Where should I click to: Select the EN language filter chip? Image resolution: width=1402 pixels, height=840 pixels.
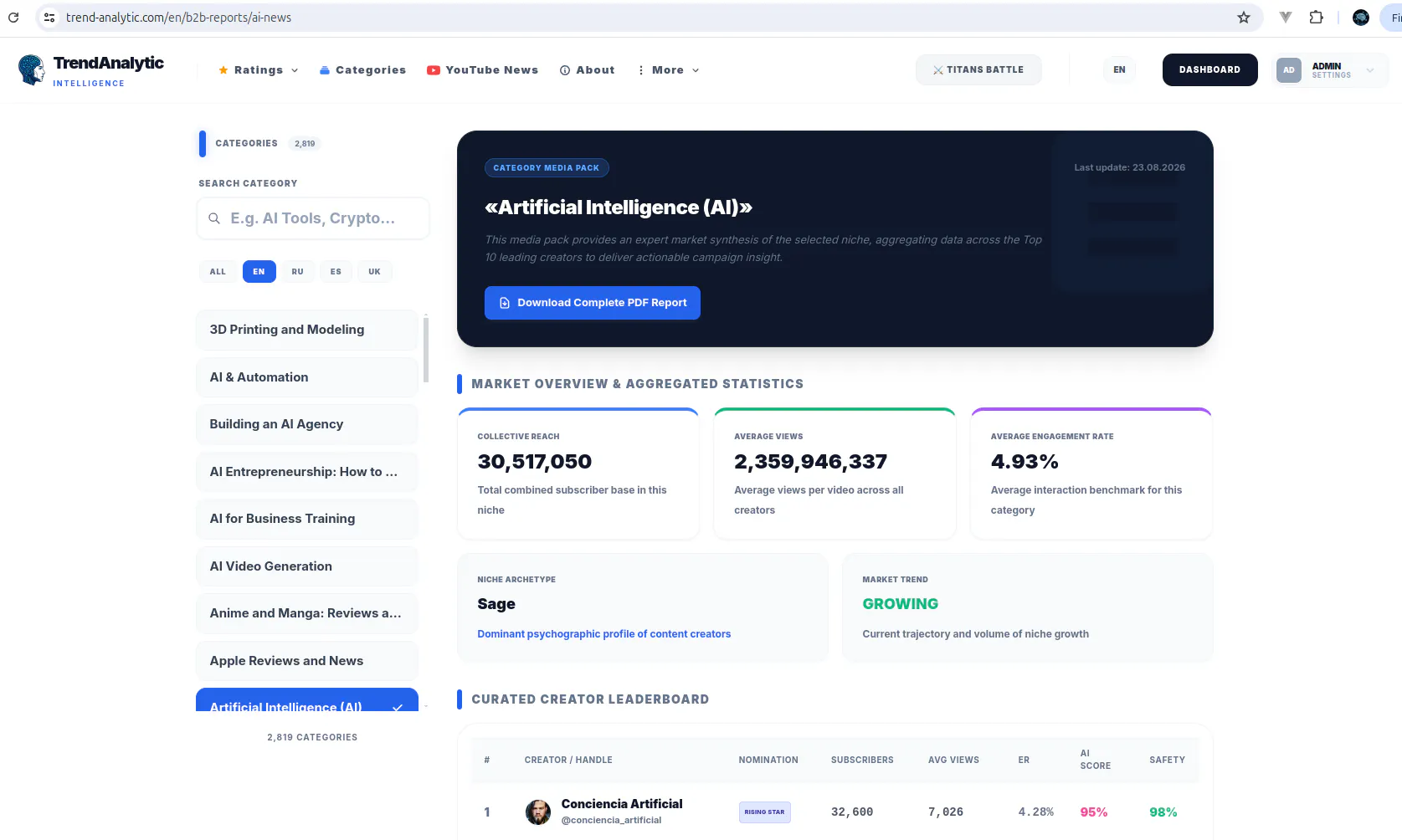click(x=259, y=272)
